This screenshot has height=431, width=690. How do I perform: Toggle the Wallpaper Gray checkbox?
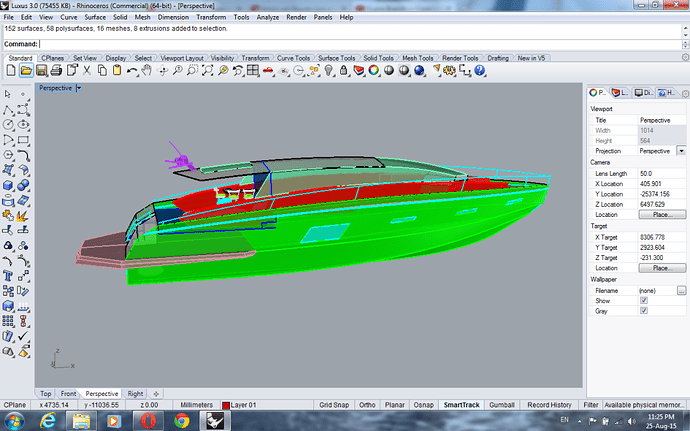[x=644, y=311]
